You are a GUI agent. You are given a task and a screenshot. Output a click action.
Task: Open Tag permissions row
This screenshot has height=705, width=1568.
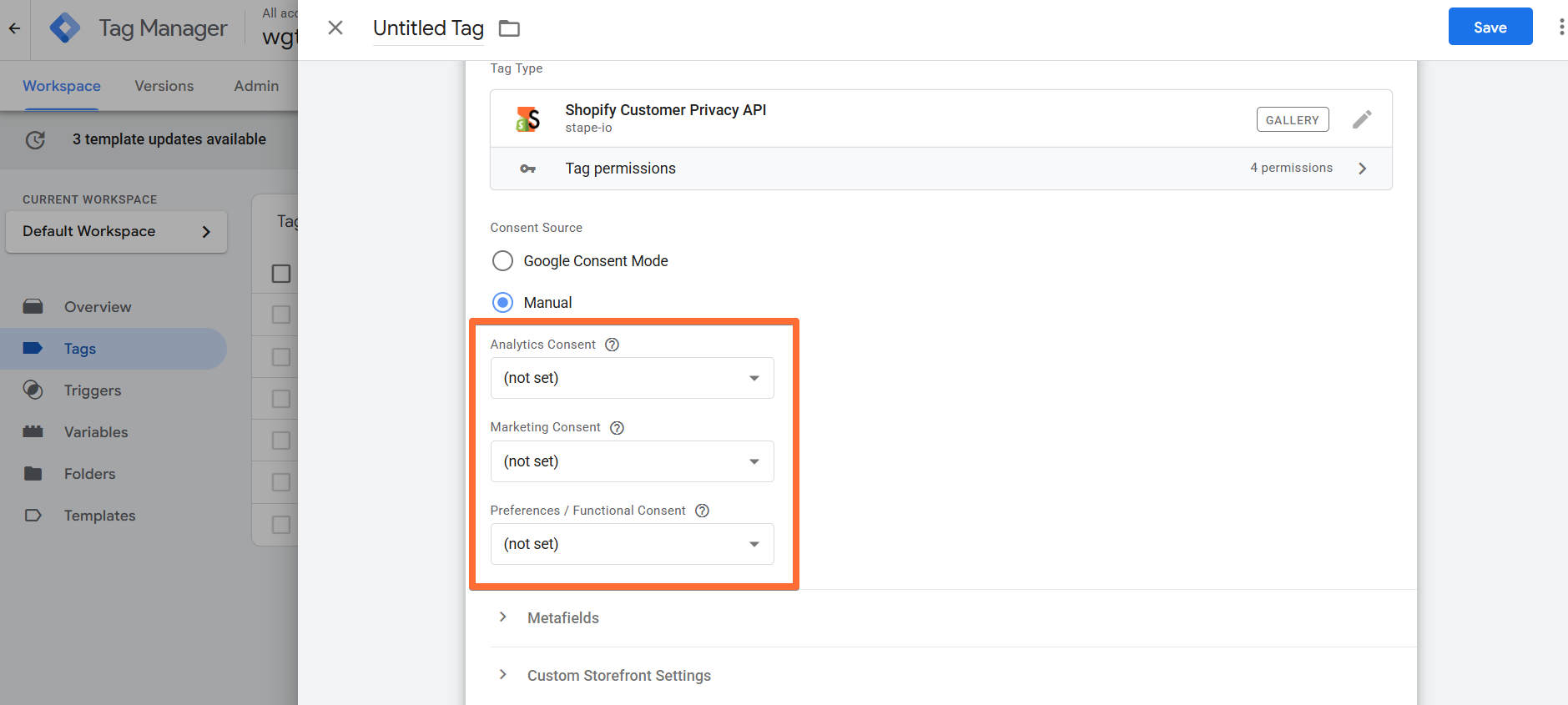tap(941, 169)
